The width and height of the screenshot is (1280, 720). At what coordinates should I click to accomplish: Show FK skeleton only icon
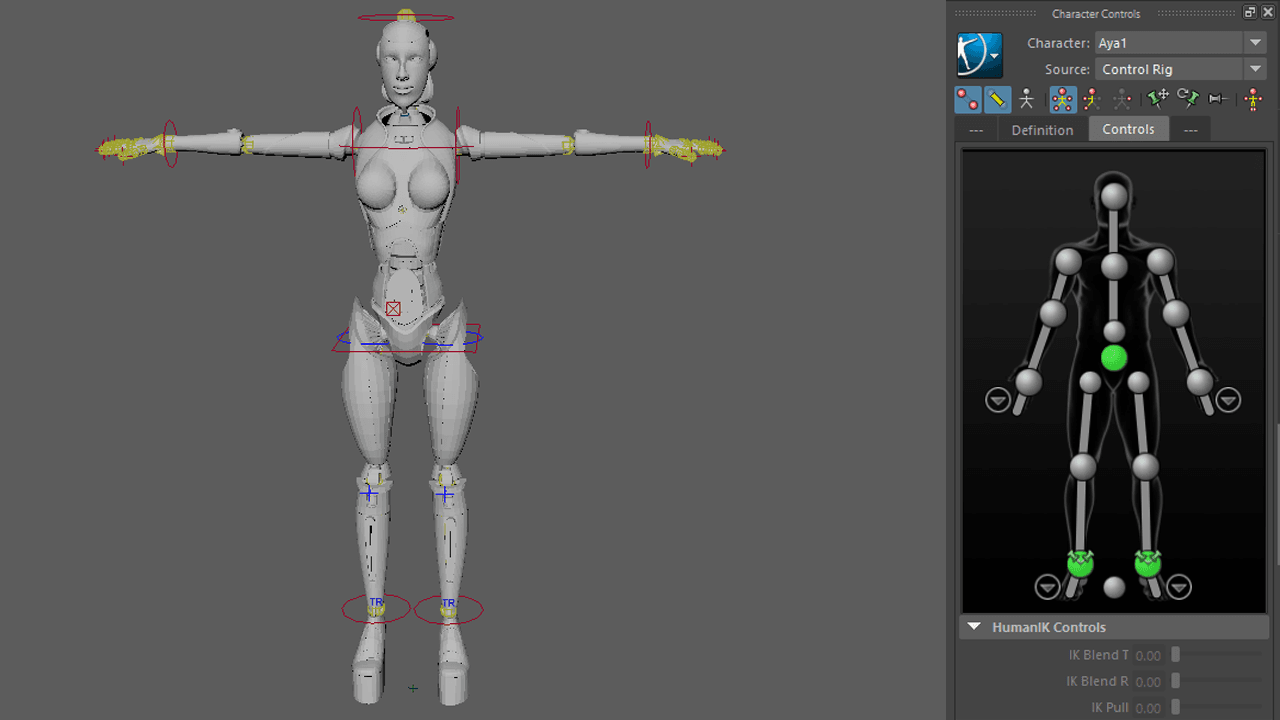1121,99
